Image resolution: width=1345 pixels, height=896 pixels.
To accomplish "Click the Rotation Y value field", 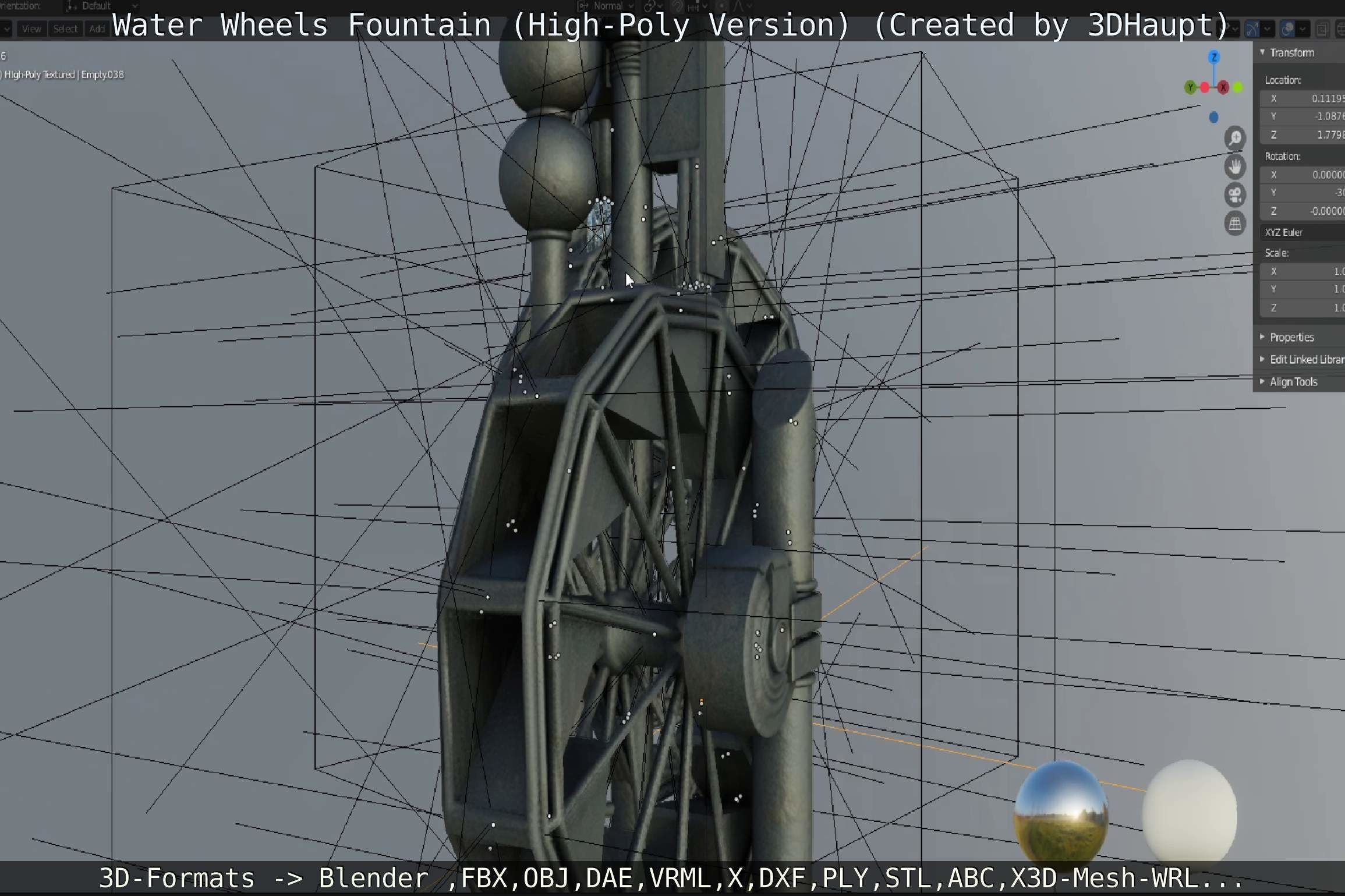I will click(1302, 193).
